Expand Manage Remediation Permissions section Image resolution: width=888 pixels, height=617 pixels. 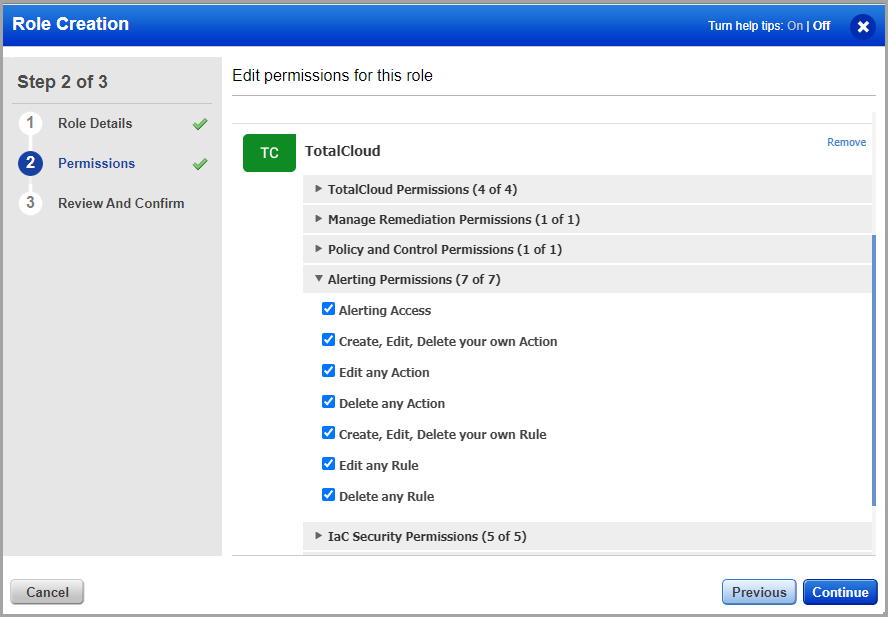pos(587,219)
